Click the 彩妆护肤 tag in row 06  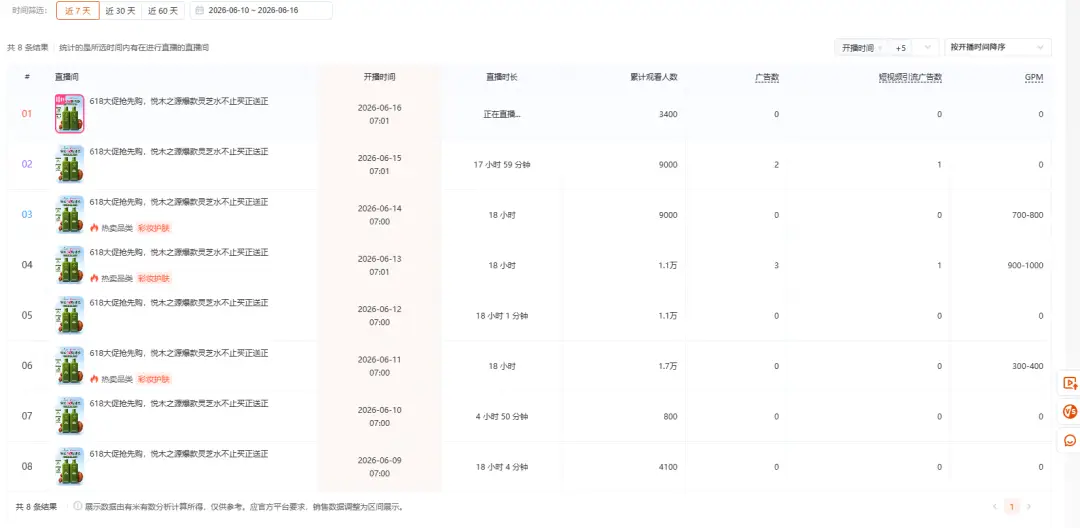coord(154,379)
